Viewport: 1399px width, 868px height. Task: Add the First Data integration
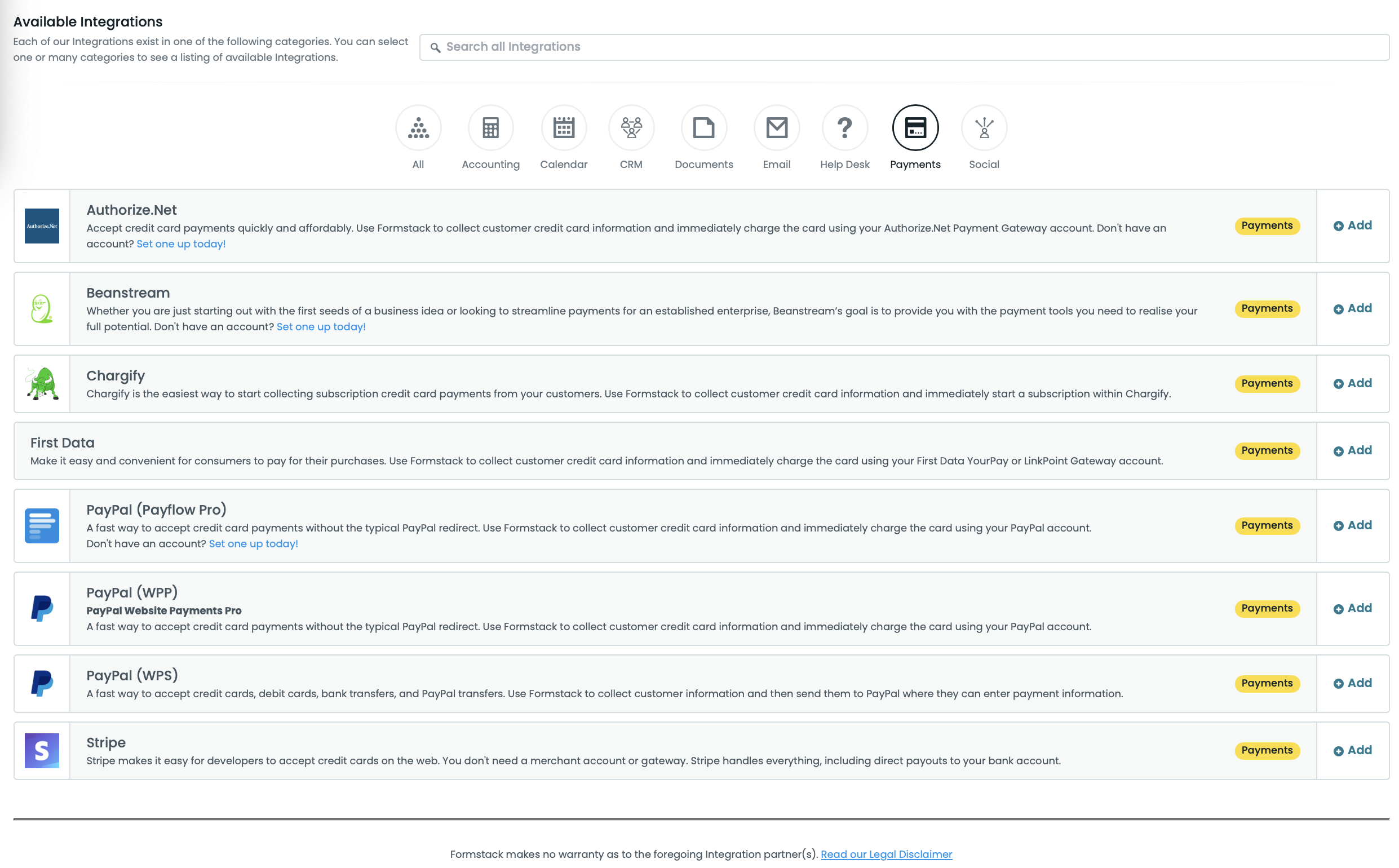[x=1352, y=451]
